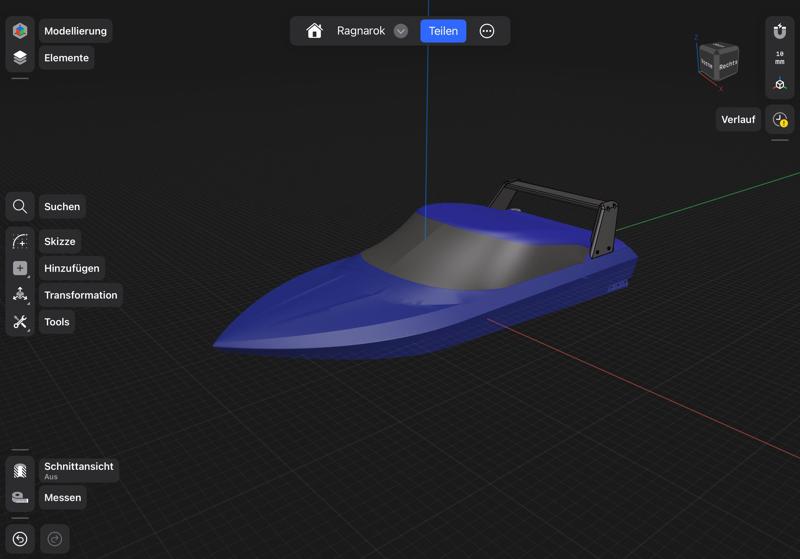800x559 pixels.
Task: Click the Teilen share button
Action: [x=443, y=31]
